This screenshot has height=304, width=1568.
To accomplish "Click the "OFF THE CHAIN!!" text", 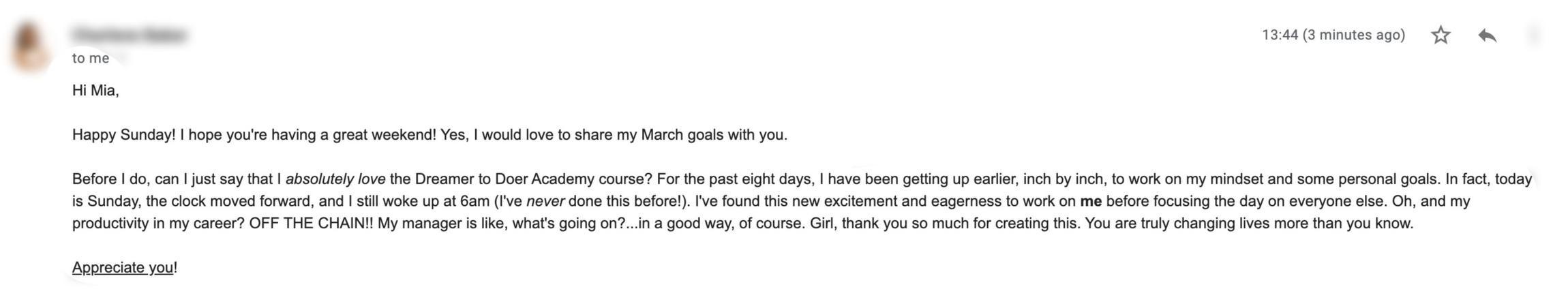I will pos(311,224).
